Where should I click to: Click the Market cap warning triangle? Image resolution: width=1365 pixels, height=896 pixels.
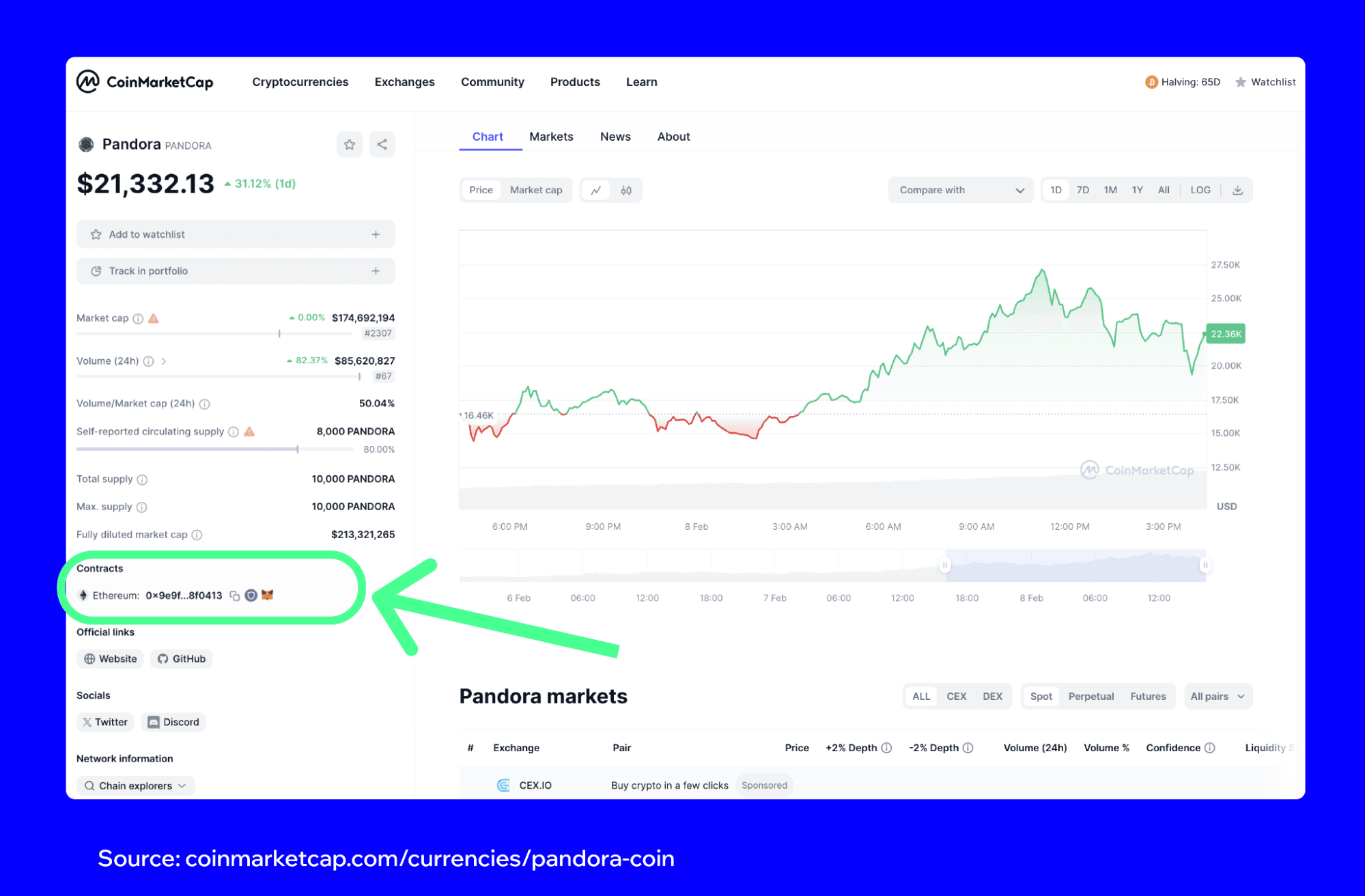tap(154, 318)
